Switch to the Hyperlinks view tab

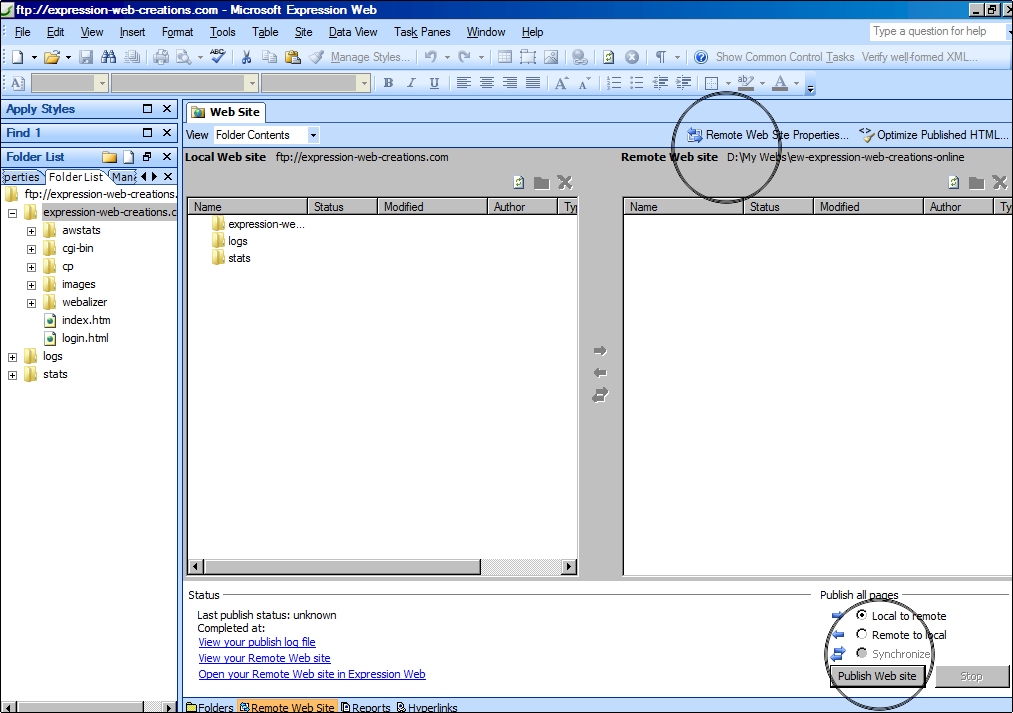click(427, 707)
